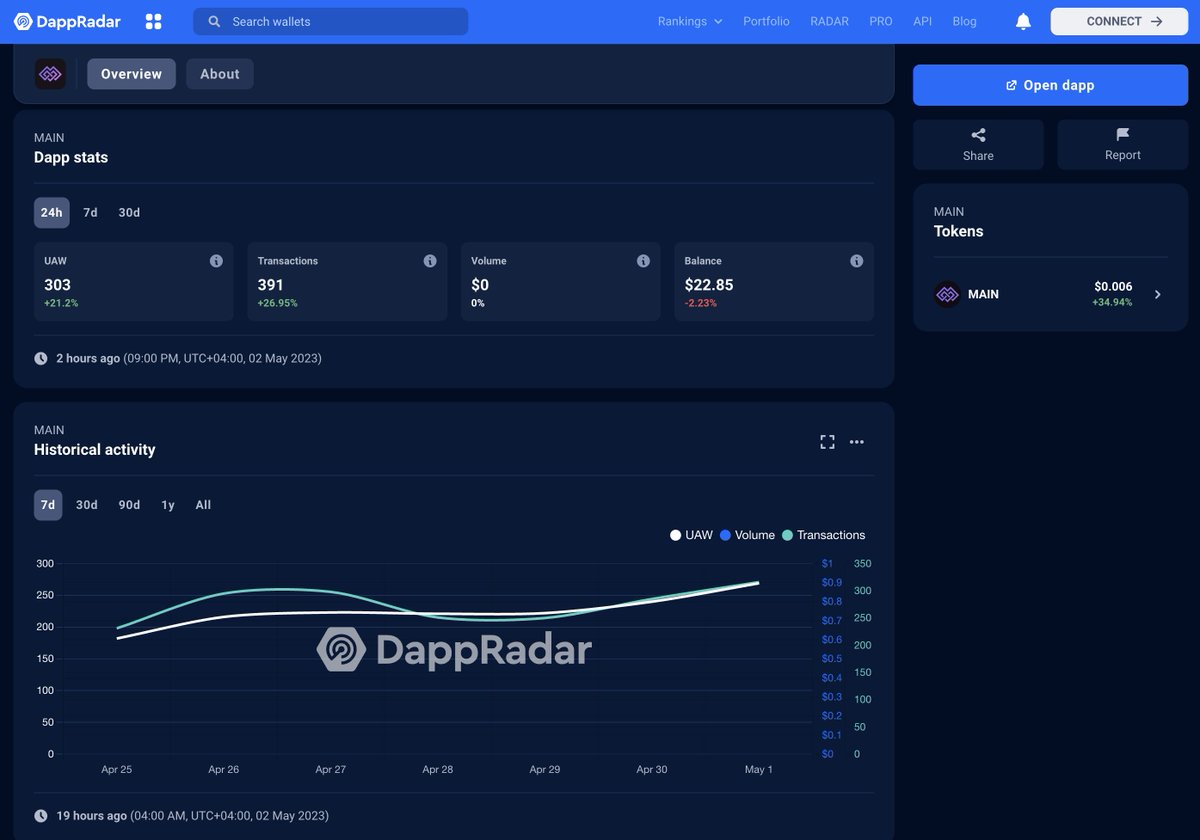Click the Apr 28 axis label
The image size is (1200, 840).
(438, 770)
